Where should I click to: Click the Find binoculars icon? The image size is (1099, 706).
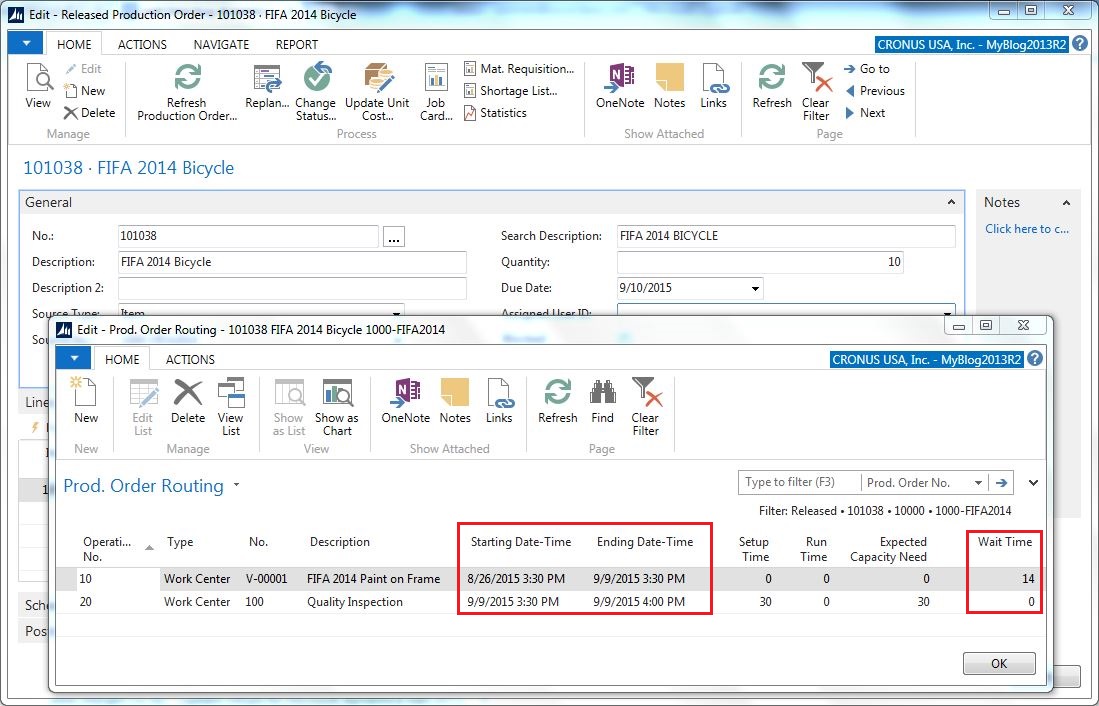[603, 400]
